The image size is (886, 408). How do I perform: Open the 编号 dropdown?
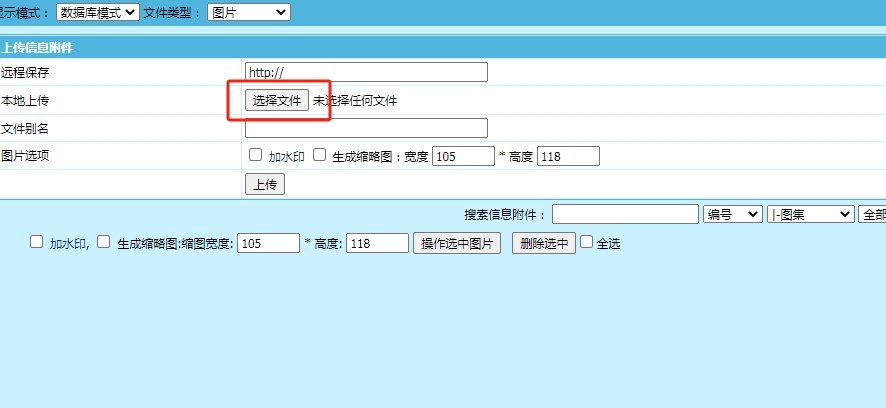(733, 214)
